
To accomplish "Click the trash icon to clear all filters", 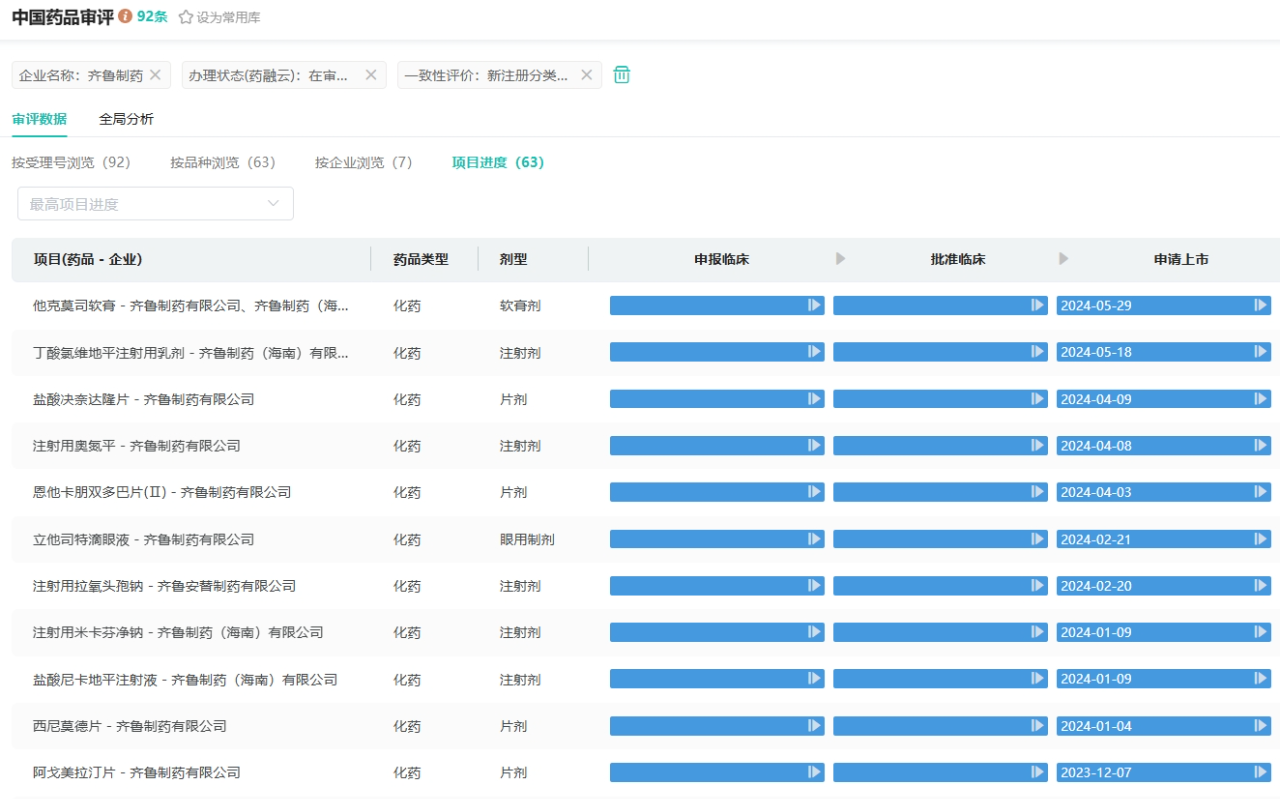I will pos(621,75).
